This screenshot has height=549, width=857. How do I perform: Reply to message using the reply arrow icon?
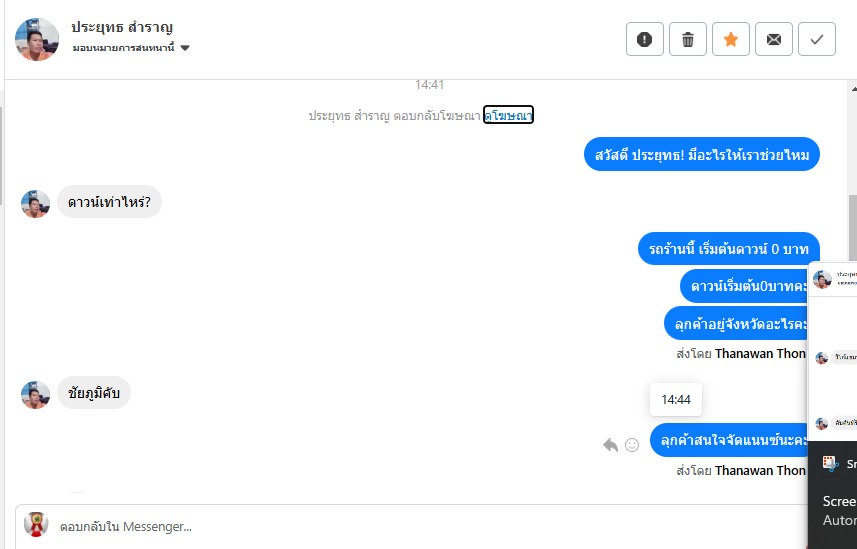point(611,445)
